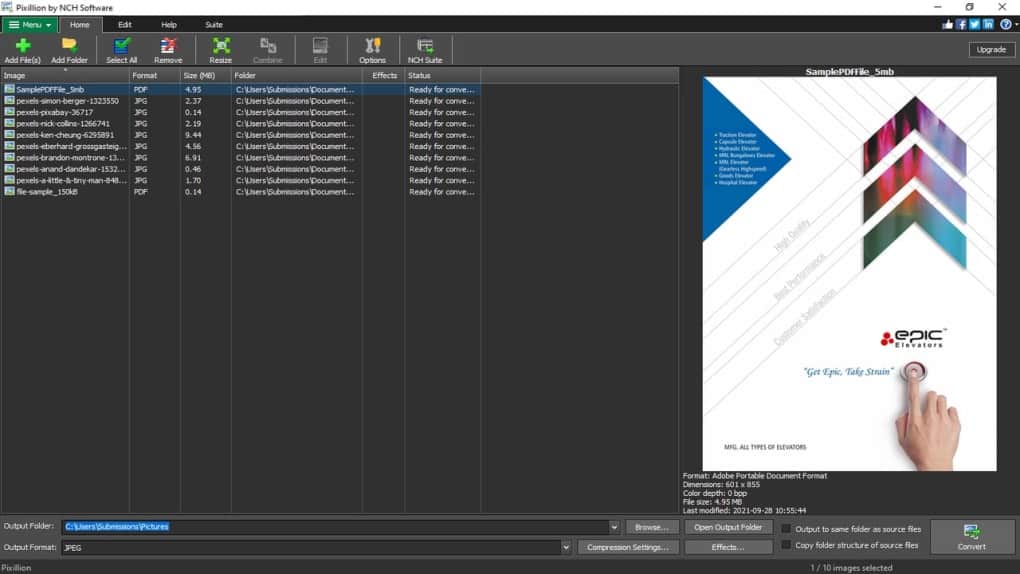The width and height of the screenshot is (1020, 574).
Task: Click the Twitter share icon
Action: 974,24
